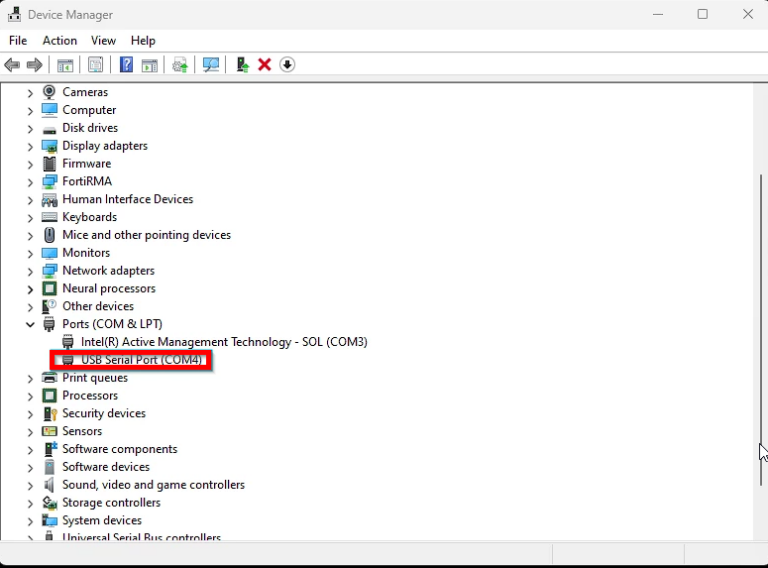
Task: Expand the Monitors node
Action: (x=30, y=254)
